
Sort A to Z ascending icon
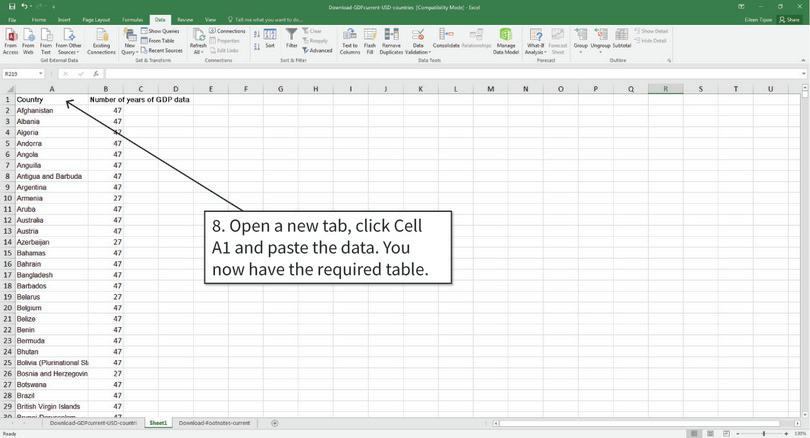[x=257, y=34]
